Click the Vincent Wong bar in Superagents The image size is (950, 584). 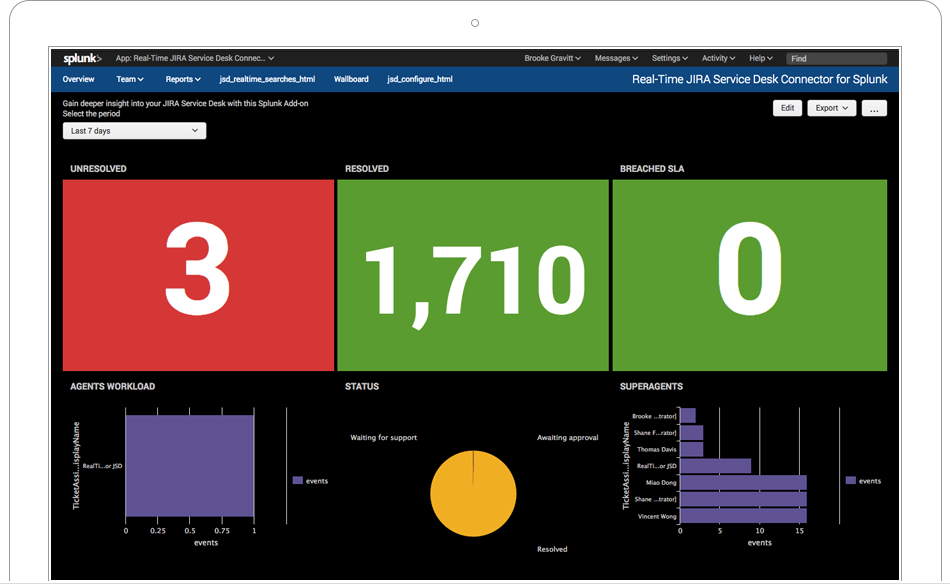click(x=743, y=516)
